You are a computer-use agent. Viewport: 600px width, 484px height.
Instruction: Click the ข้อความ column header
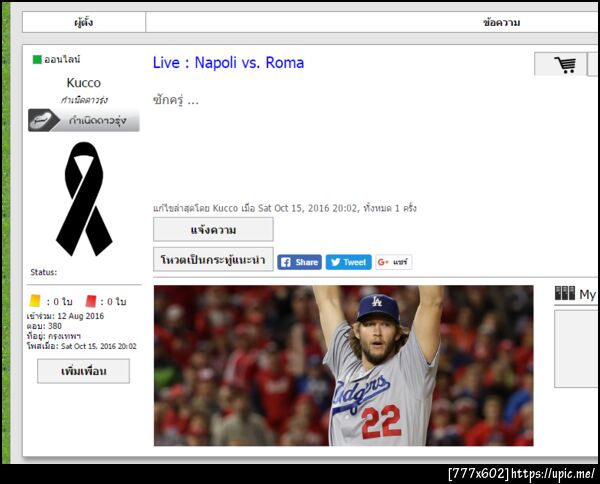pyautogui.click(x=501, y=22)
